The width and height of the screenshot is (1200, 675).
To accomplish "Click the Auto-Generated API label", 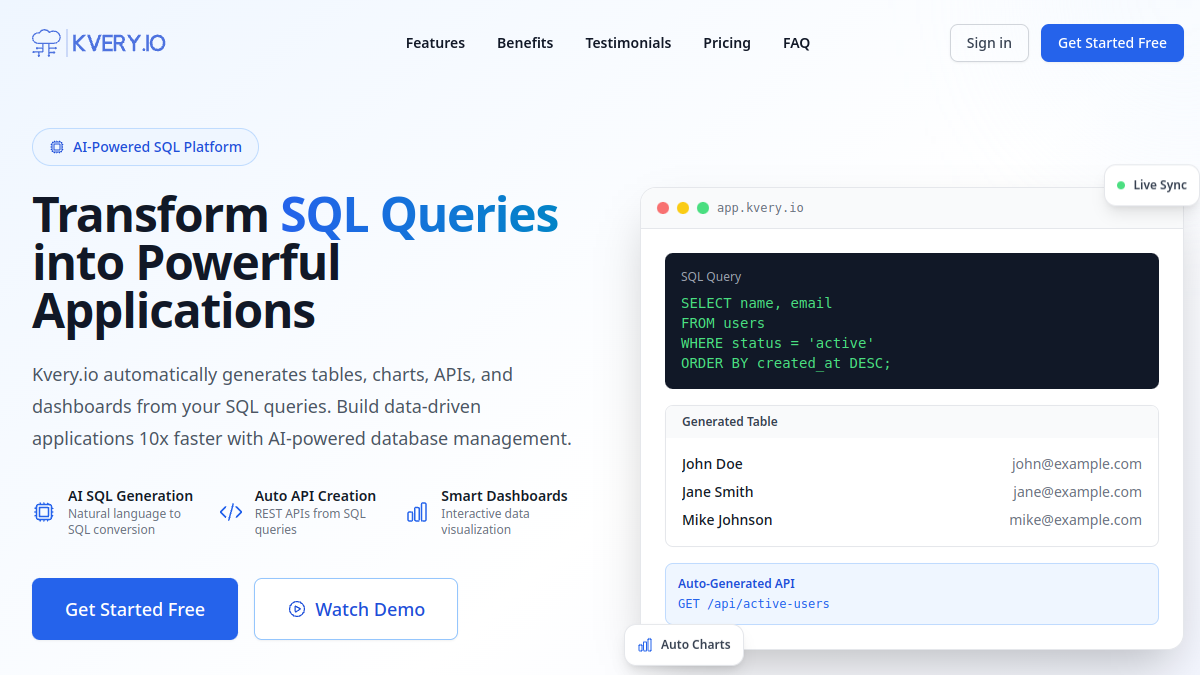I will (x=737, y=584).
